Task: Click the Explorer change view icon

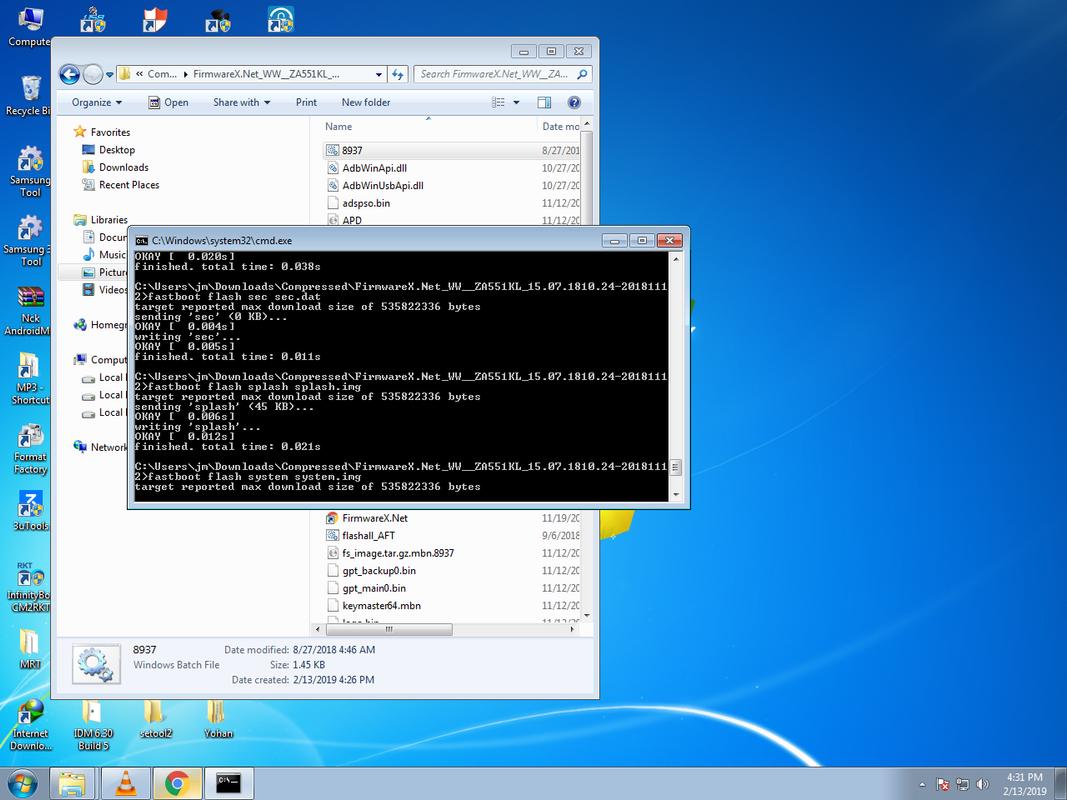Action: tap(499, 102)
